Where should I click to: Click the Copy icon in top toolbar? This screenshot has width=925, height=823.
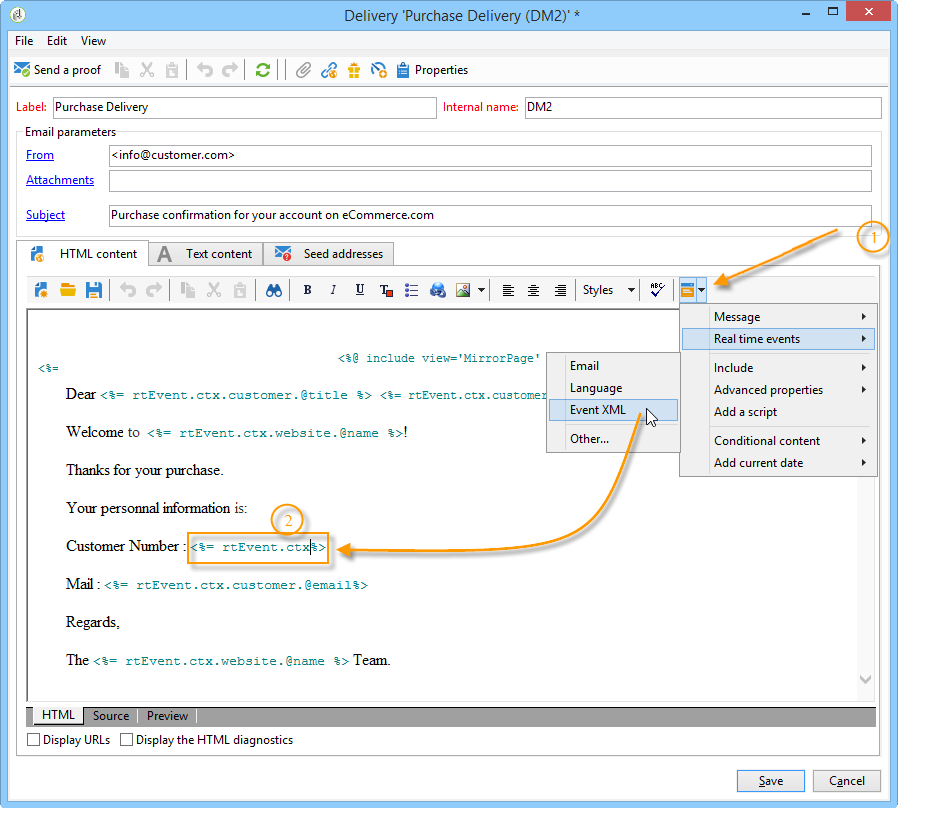pos(122,70)
